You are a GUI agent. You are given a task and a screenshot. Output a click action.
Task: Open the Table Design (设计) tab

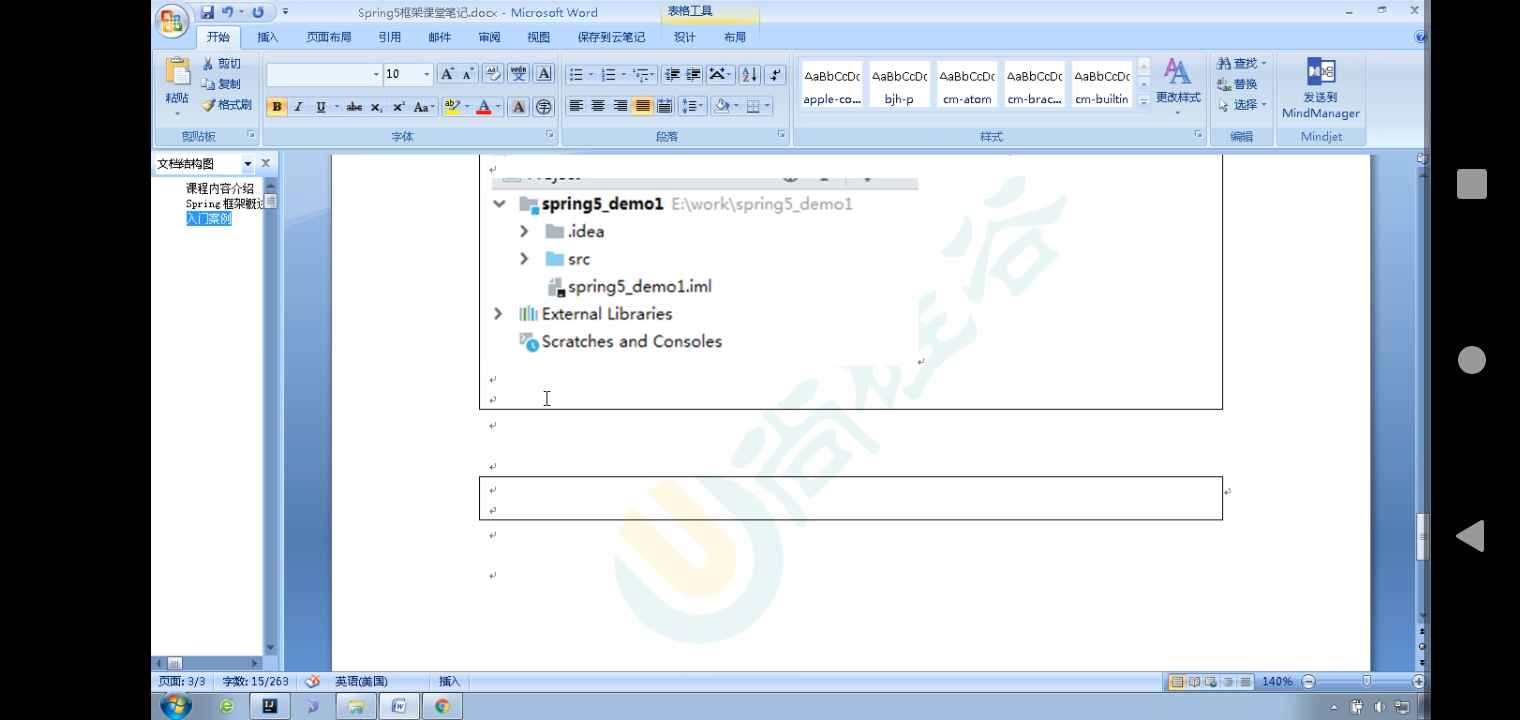685,37
